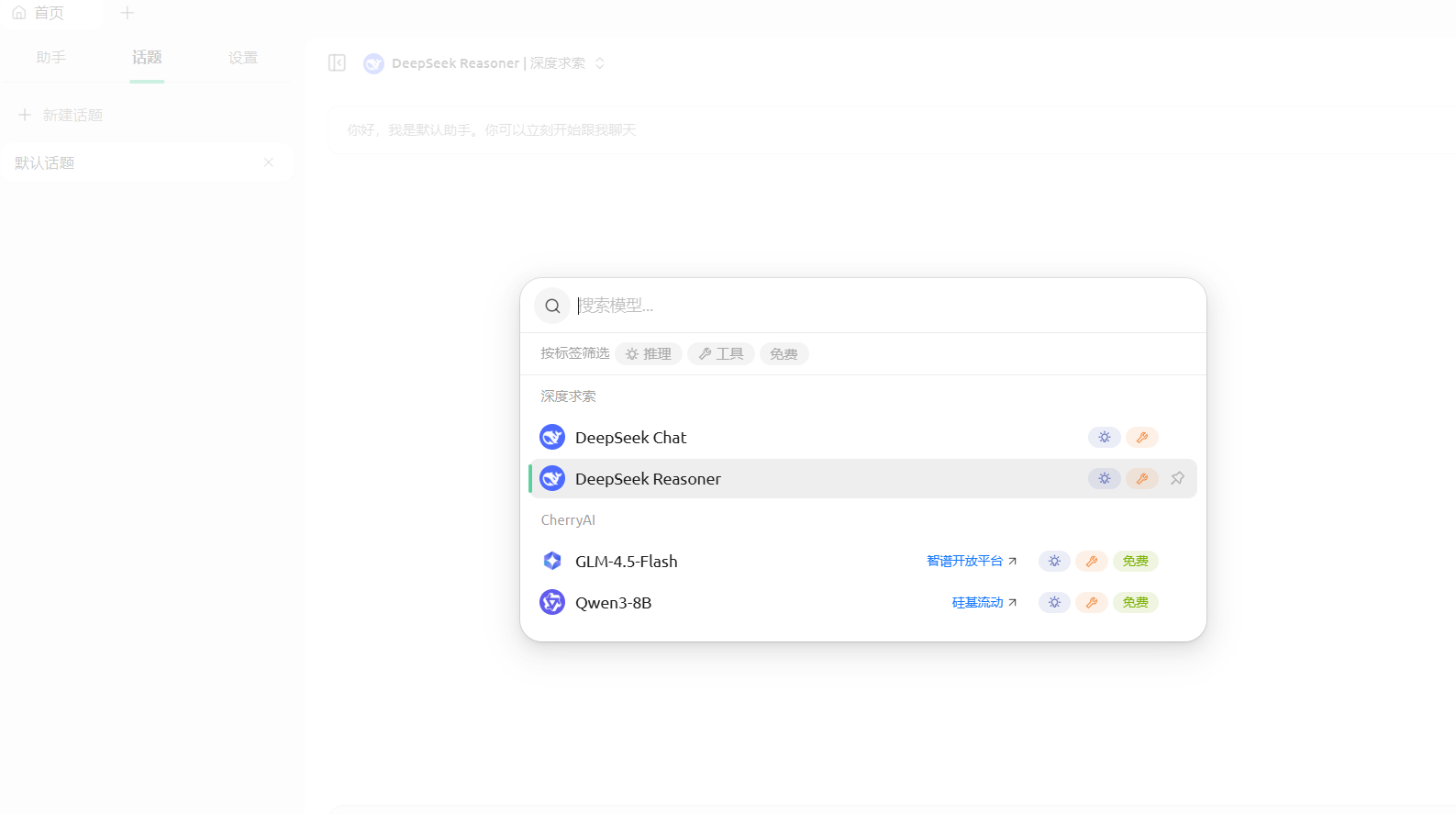Image resolution: width=1456 pixels, height=814 pixels.
Task: Switch to the 助手 tab
Action: click(x=51, y=58)
